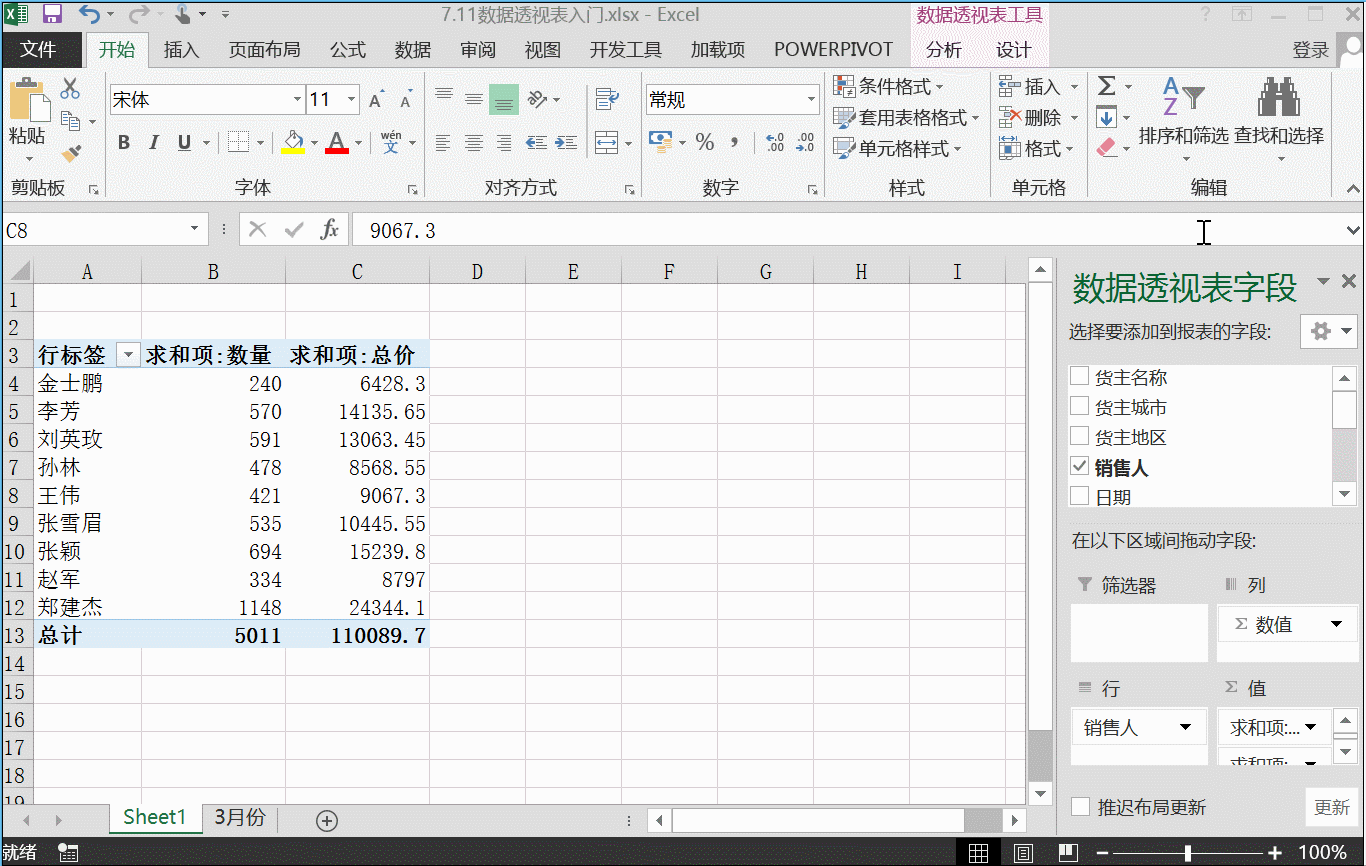The height and width of the screenshot is (866, 1366).
Task: Uncheck the 销售人 field checkbox
Action: pyautogui.click(x=1079, y=465)
